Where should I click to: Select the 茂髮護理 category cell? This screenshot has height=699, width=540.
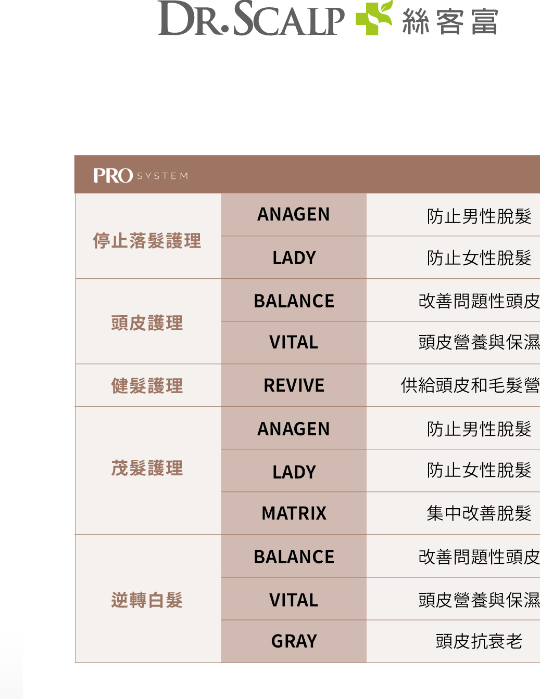(x=148, y=468)
